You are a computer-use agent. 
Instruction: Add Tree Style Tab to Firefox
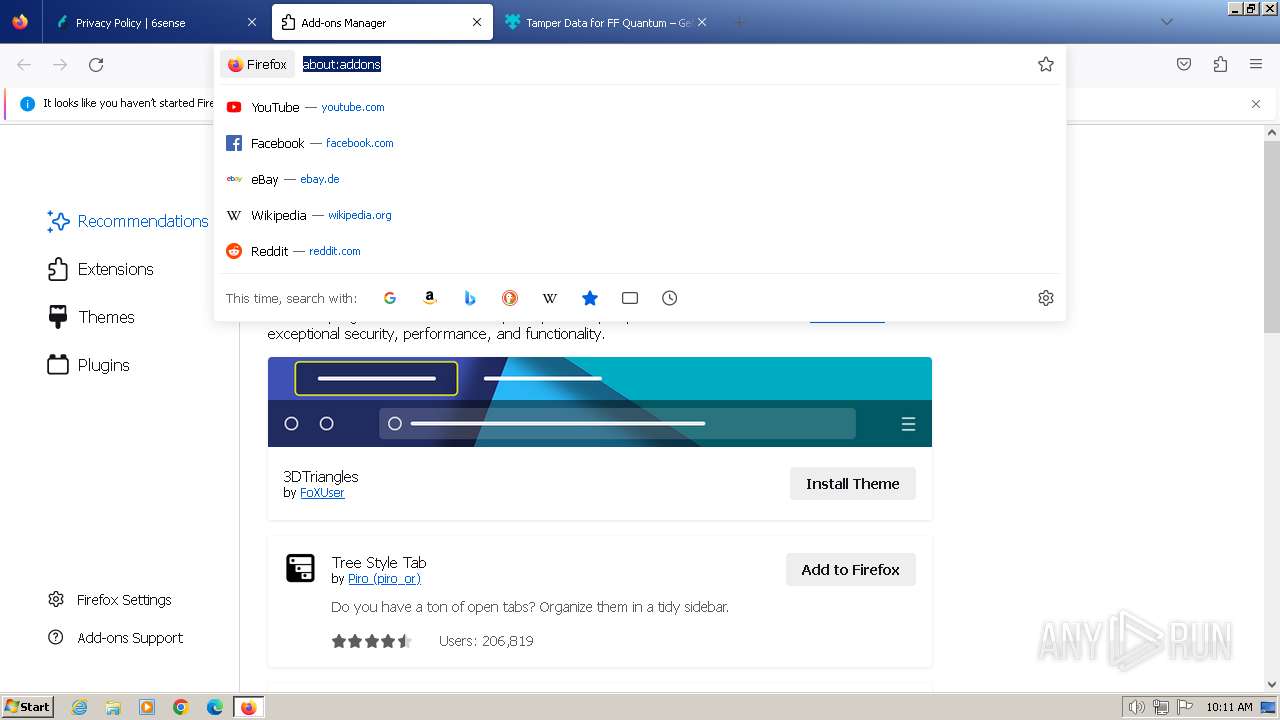tap(851, 570)
